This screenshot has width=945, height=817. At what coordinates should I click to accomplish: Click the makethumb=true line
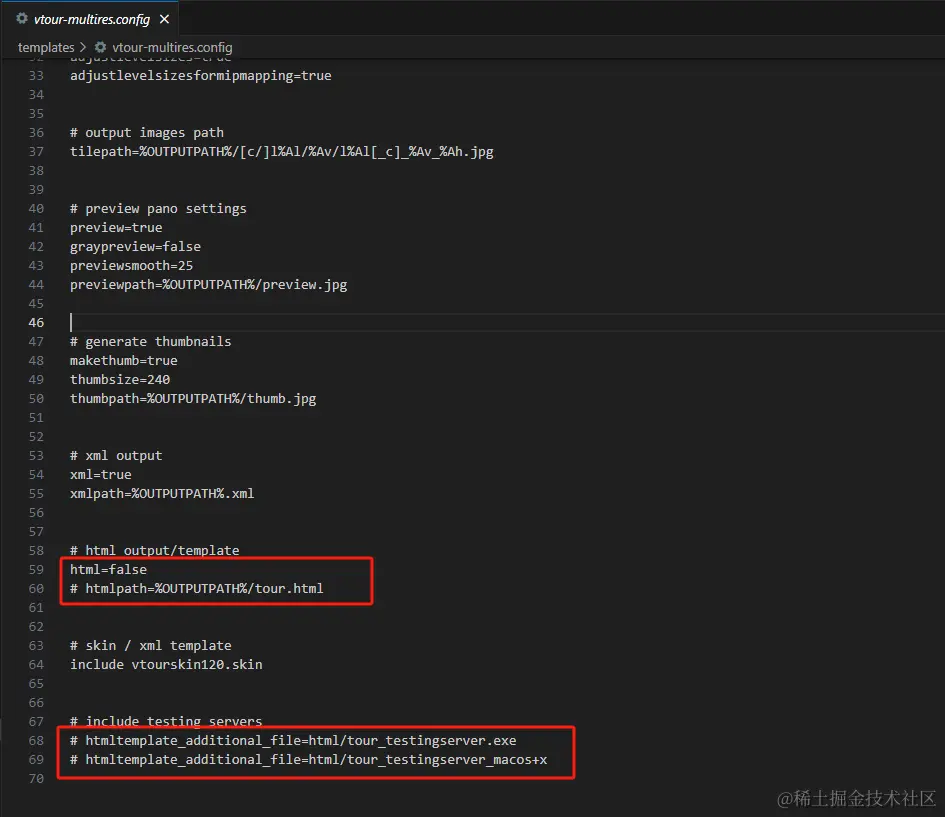pos(124,360)
